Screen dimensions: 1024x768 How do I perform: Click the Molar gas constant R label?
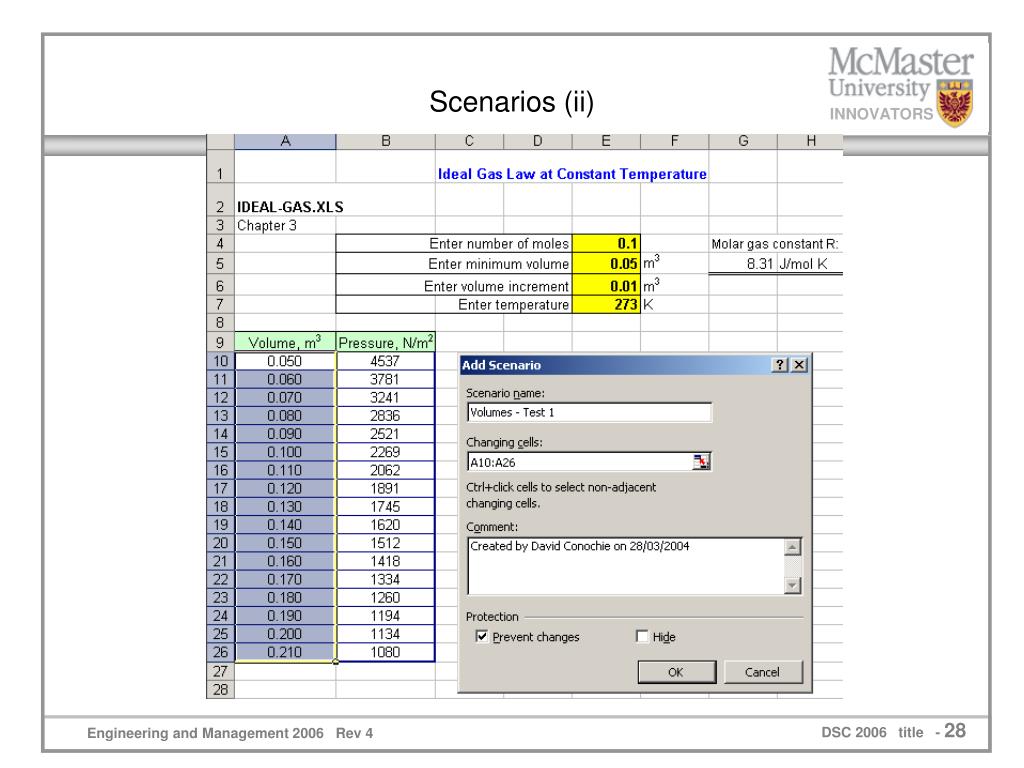[775, 244]
